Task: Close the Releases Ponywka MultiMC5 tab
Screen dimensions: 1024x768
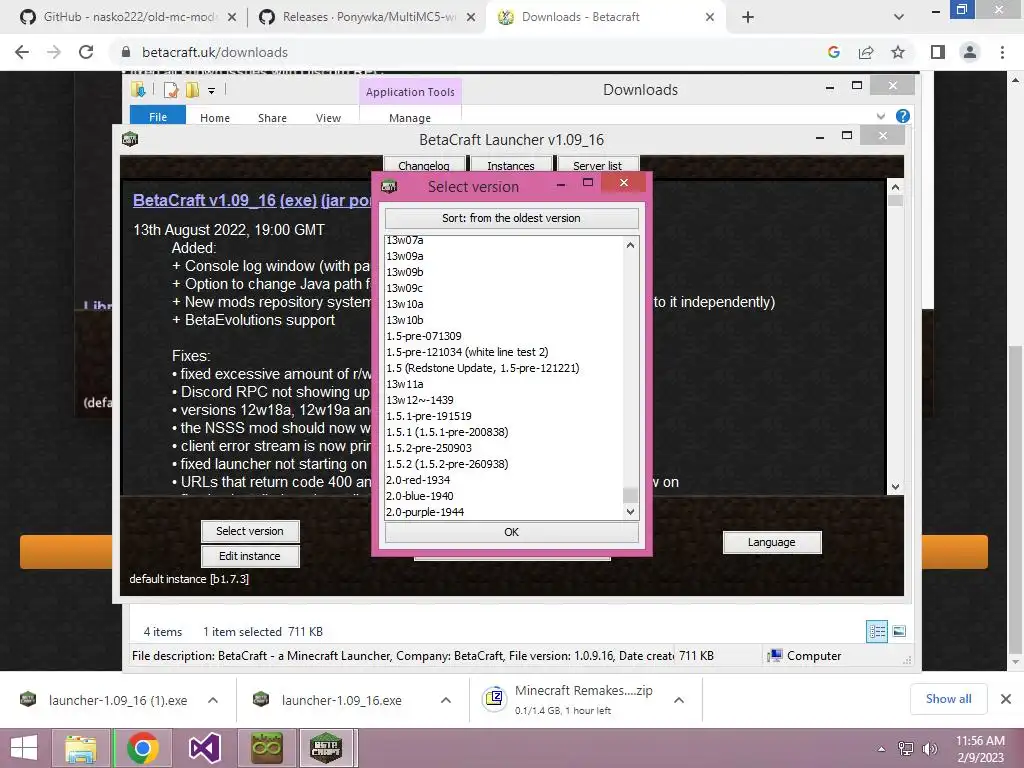Action: point(471,17)
